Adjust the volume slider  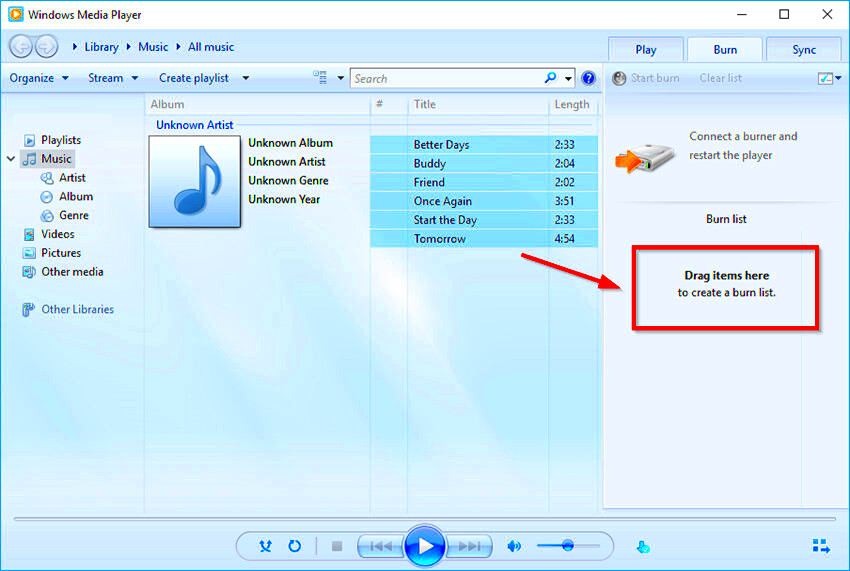pos(568,546)
